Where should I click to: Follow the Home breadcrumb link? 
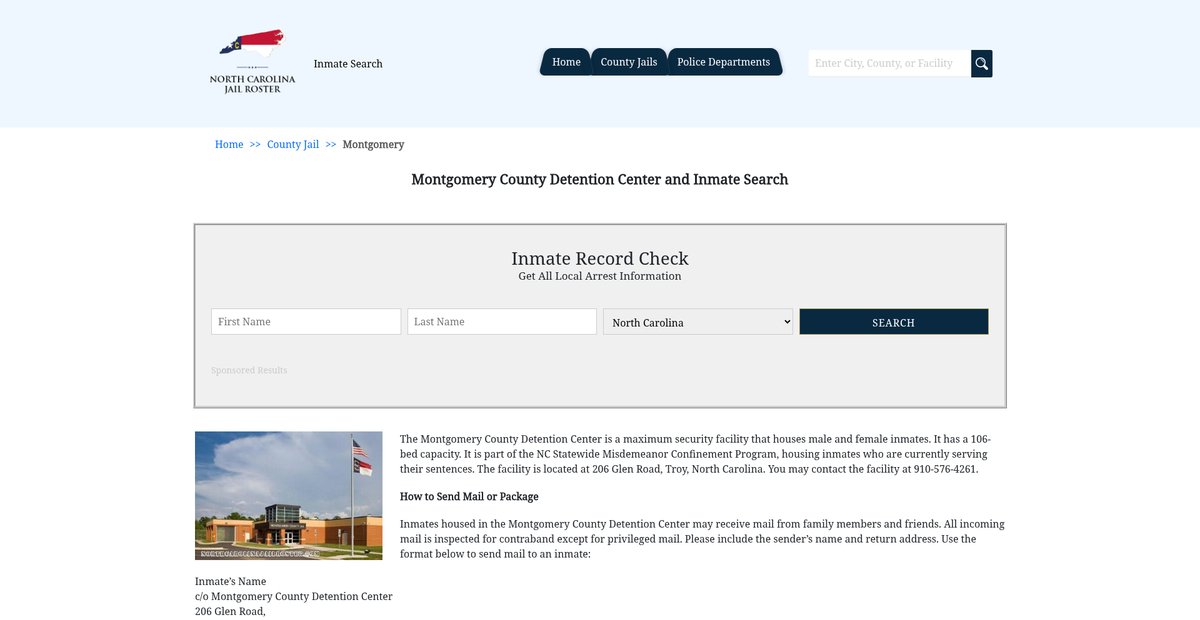(x=229, y=145)
